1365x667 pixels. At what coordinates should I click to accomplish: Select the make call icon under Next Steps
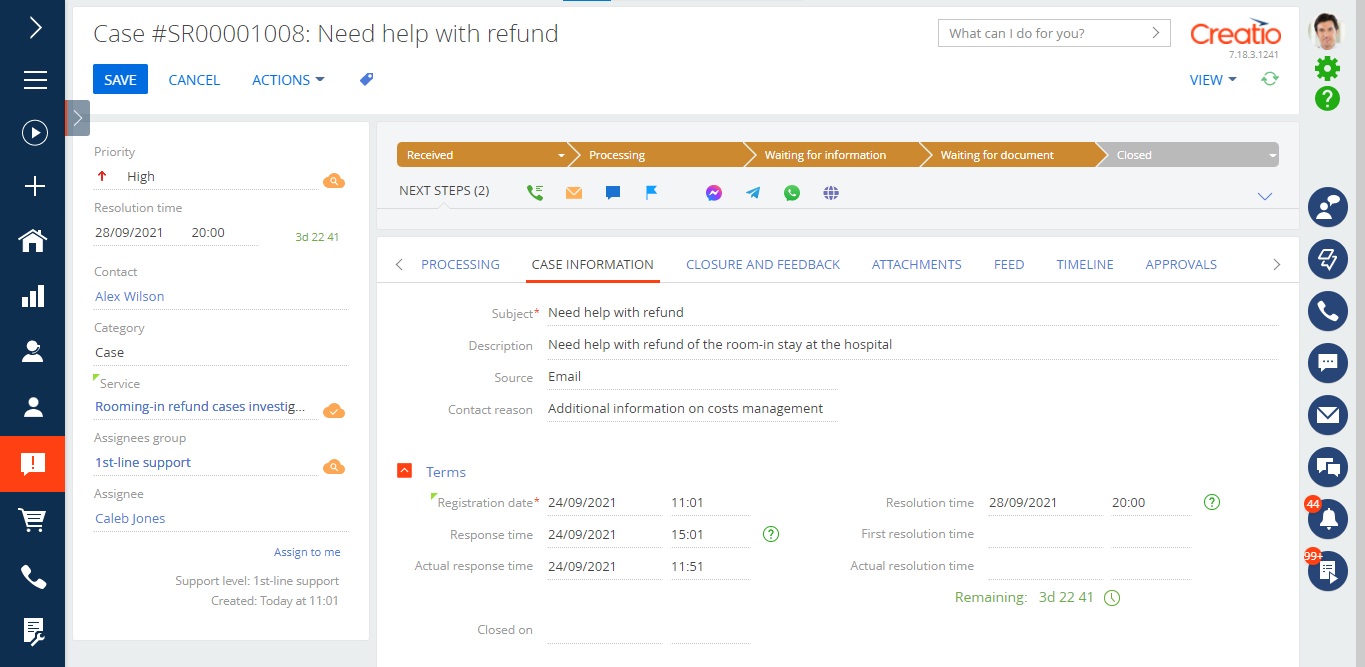(x=535, y=192)
